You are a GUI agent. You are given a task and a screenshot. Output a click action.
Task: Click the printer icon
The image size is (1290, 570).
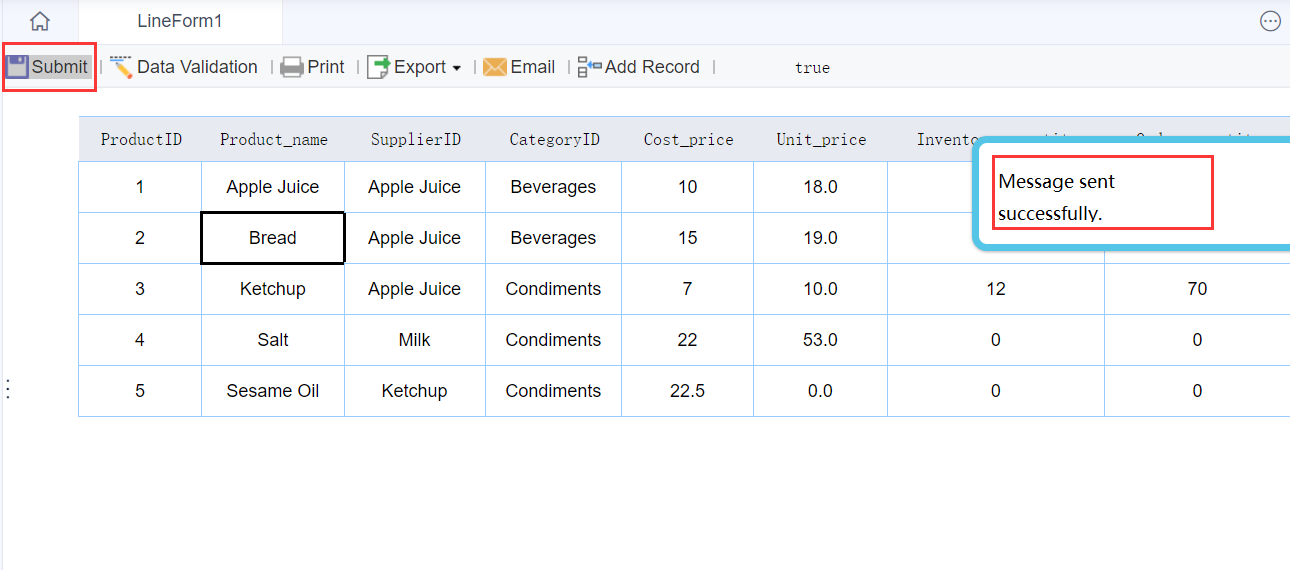click(291, 67)
